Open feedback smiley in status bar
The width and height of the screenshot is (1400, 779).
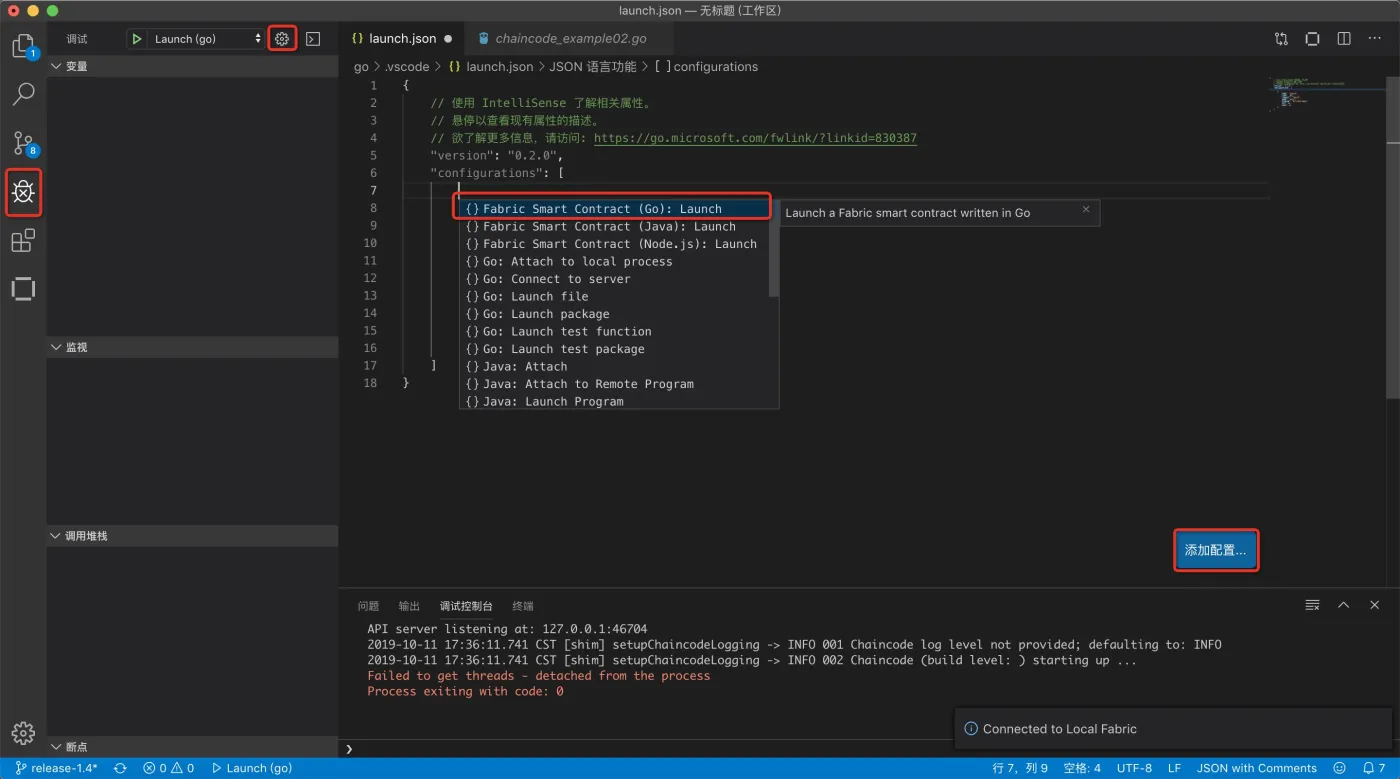(x=1340, y=768)
